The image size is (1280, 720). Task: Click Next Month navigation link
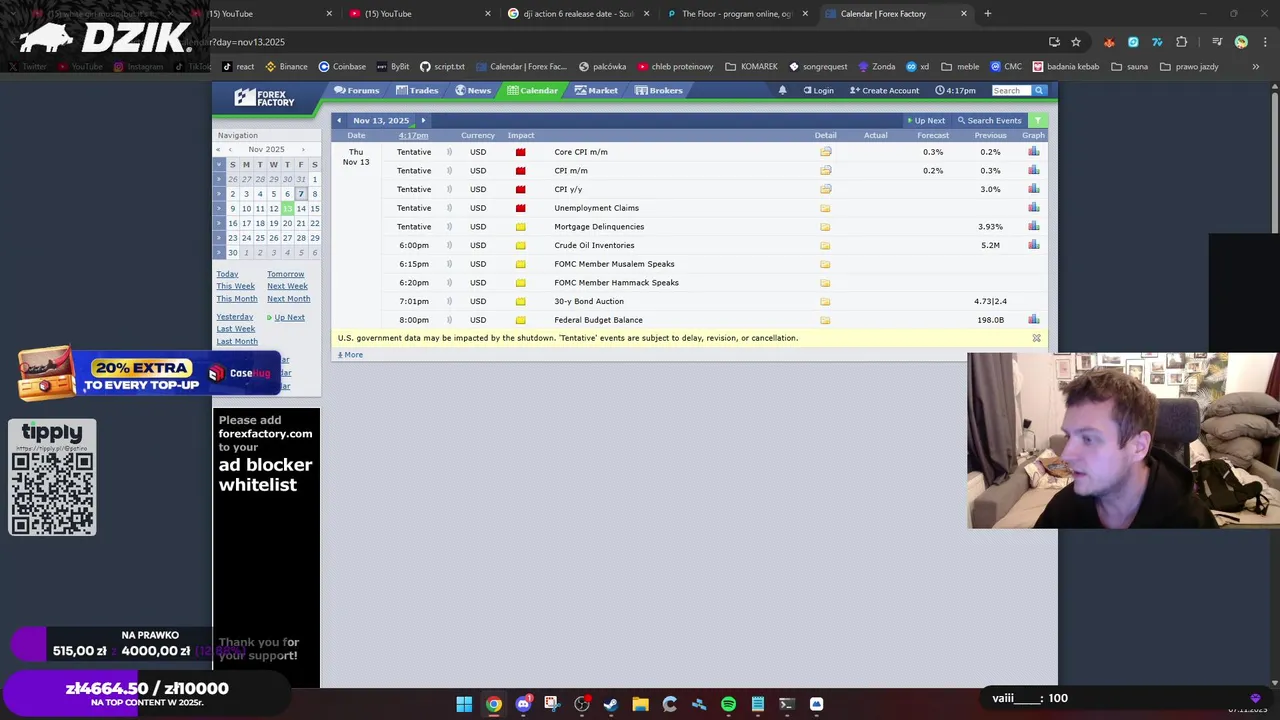[288, 299]
